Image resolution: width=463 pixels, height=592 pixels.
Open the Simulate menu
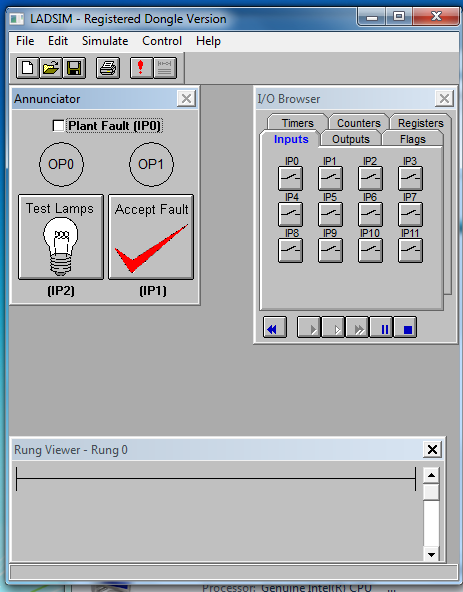105,41
